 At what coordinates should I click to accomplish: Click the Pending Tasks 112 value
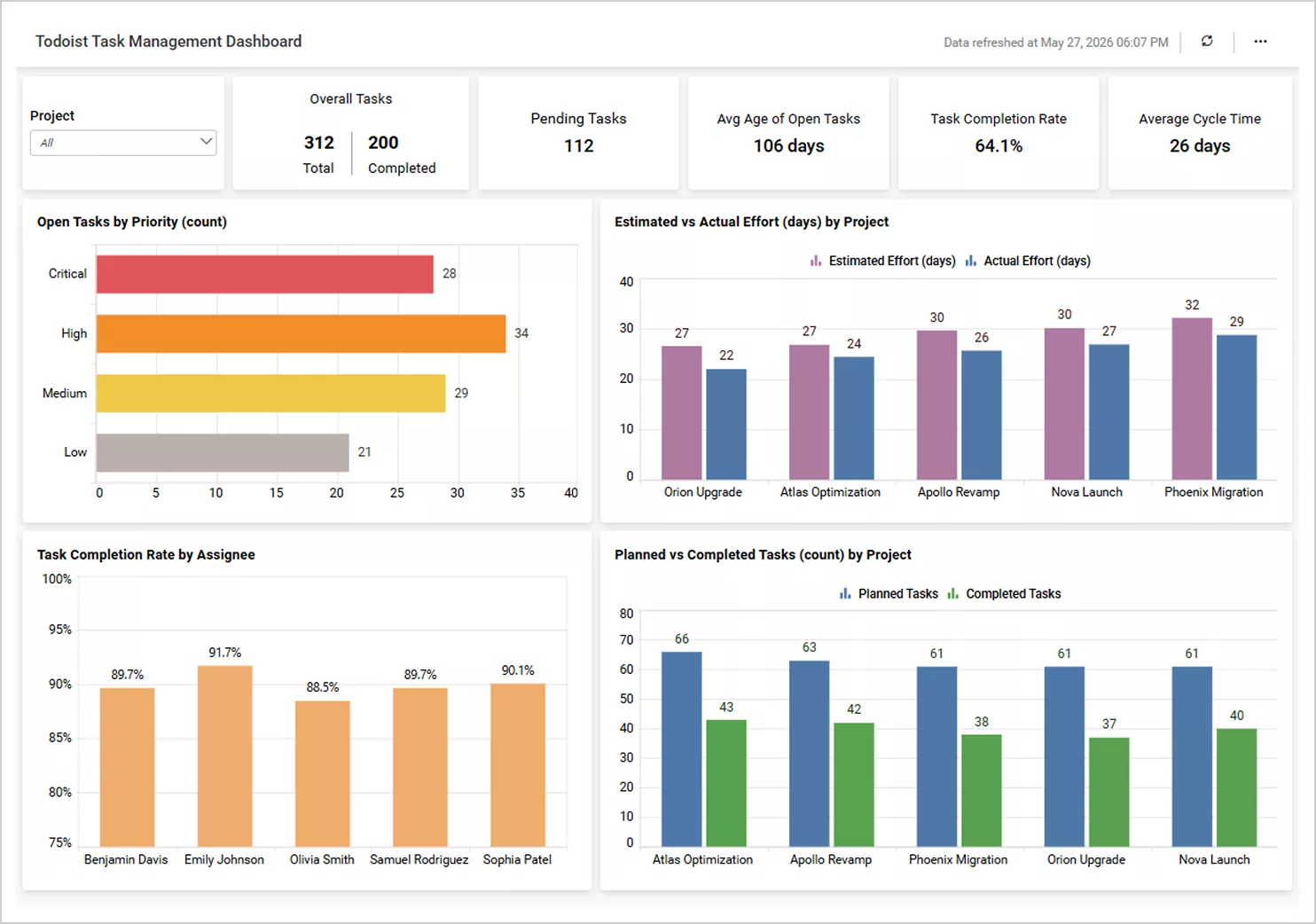click(579, 145)
